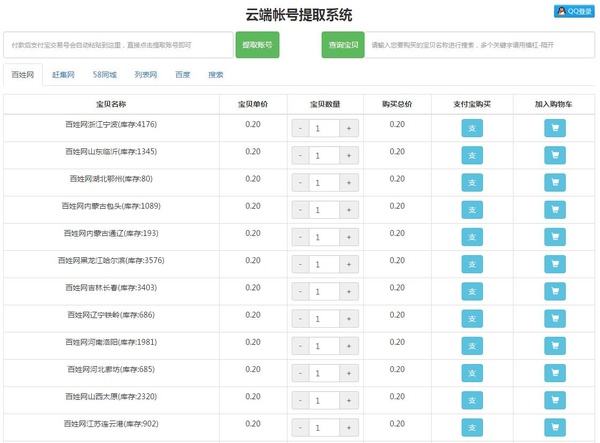Click the 宝贝单价 column header
The image size is (600, 443).
(x=253, y=104)
